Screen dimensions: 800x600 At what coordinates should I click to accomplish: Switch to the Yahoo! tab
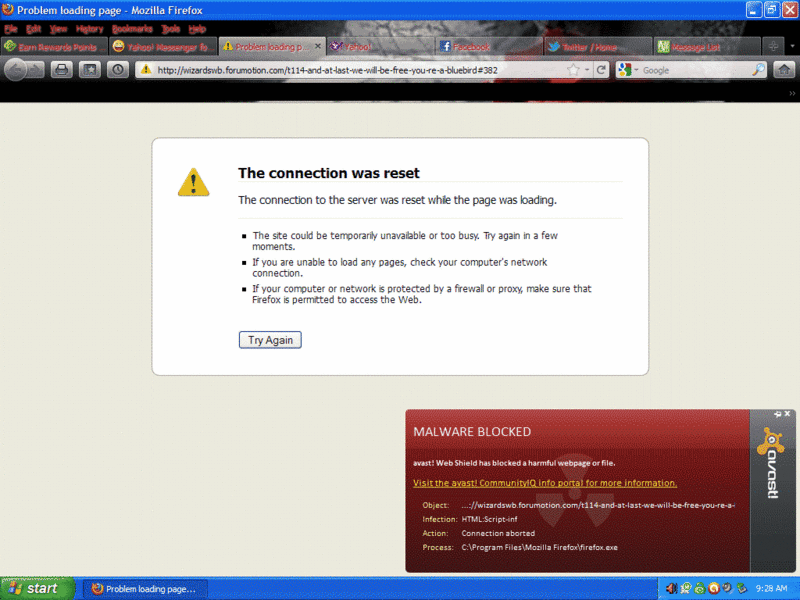tap(380, 46)
